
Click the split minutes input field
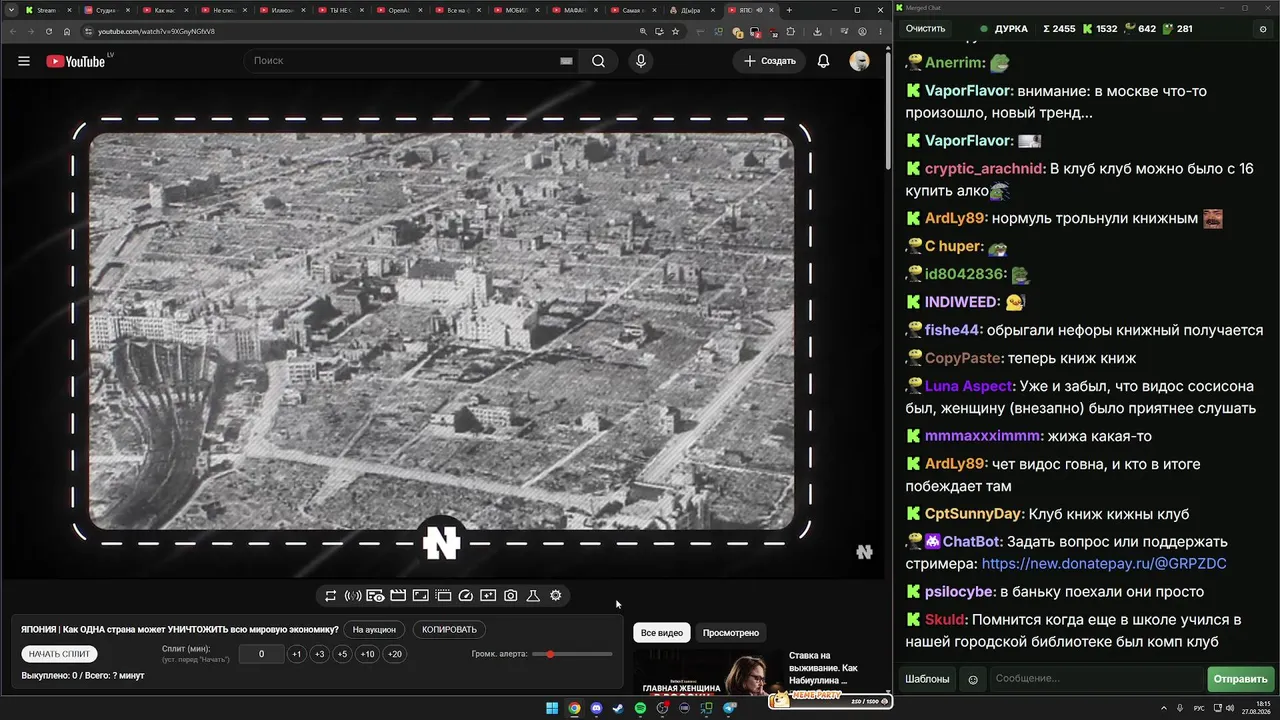tap(262, 654)
